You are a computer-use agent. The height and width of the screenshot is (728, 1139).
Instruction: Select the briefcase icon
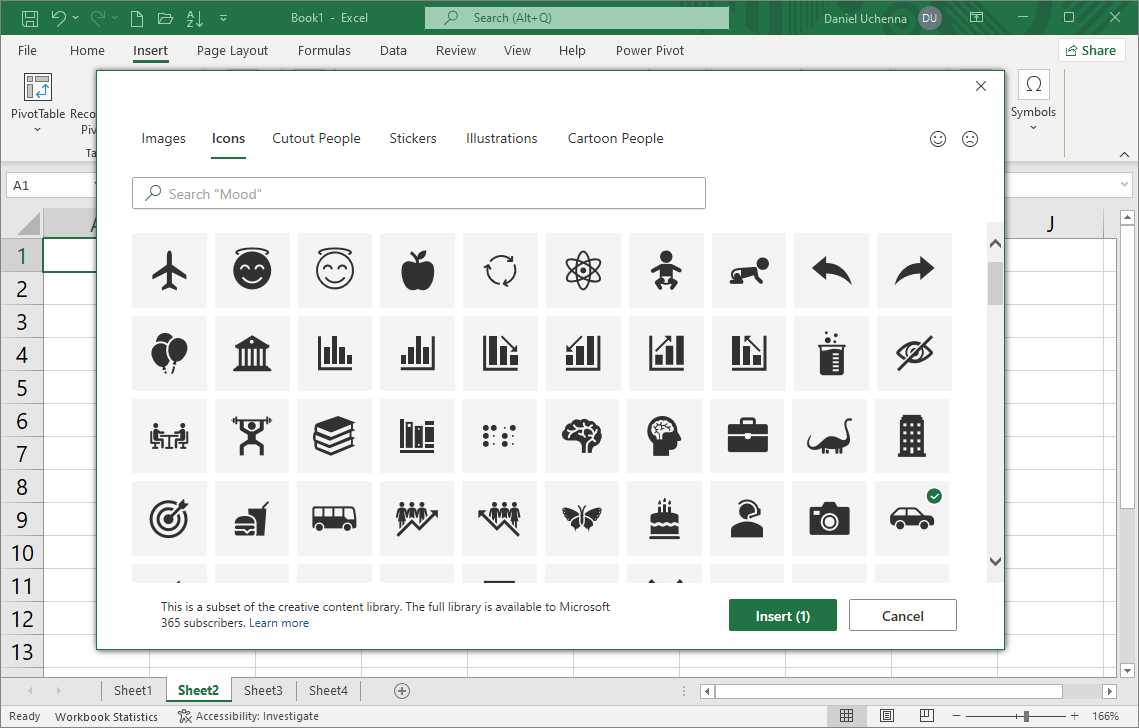747,436
